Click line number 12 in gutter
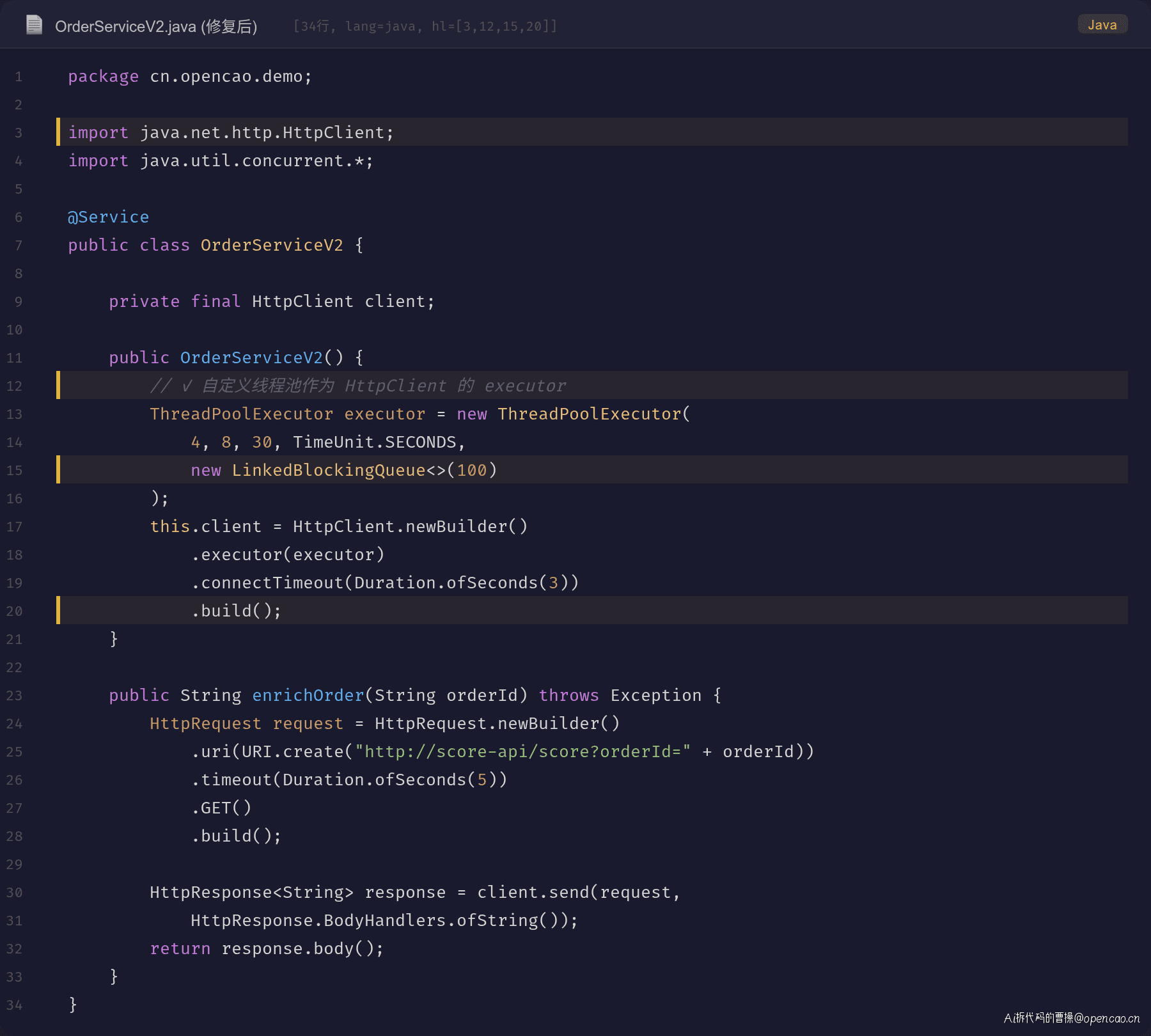Screen dimensions: 1151x1036 point(14,386)
